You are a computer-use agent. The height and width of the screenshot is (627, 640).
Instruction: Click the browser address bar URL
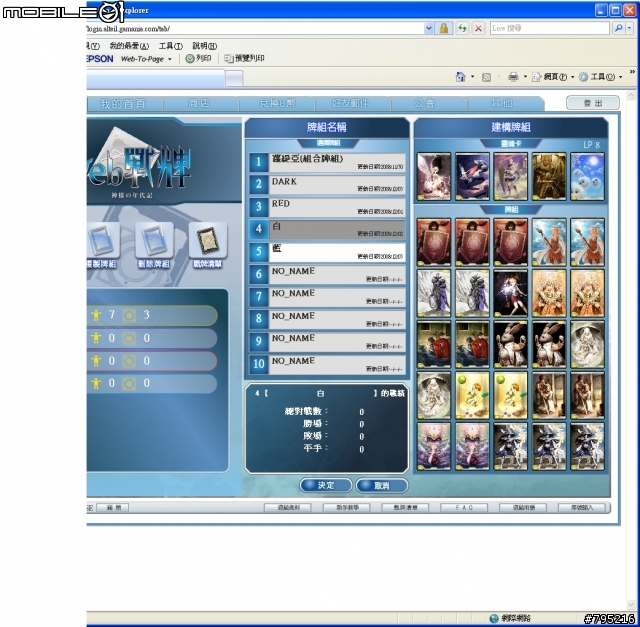[x=255, y=28]
